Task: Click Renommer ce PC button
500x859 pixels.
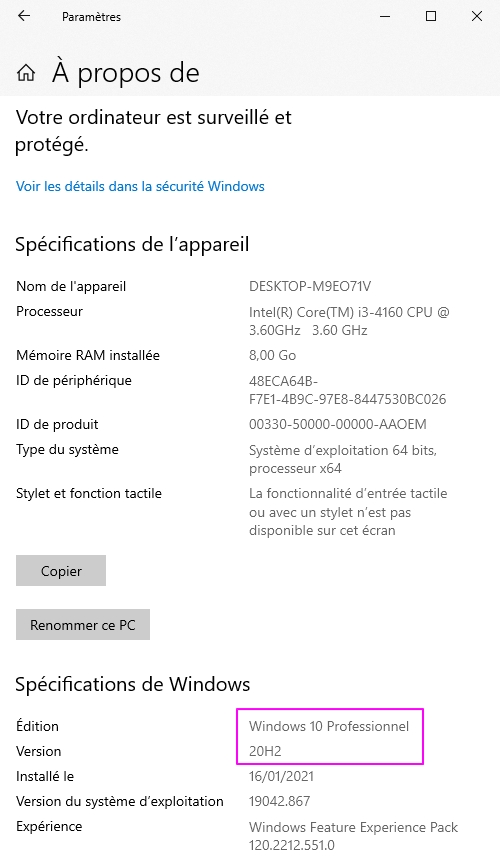Action: 83,625
